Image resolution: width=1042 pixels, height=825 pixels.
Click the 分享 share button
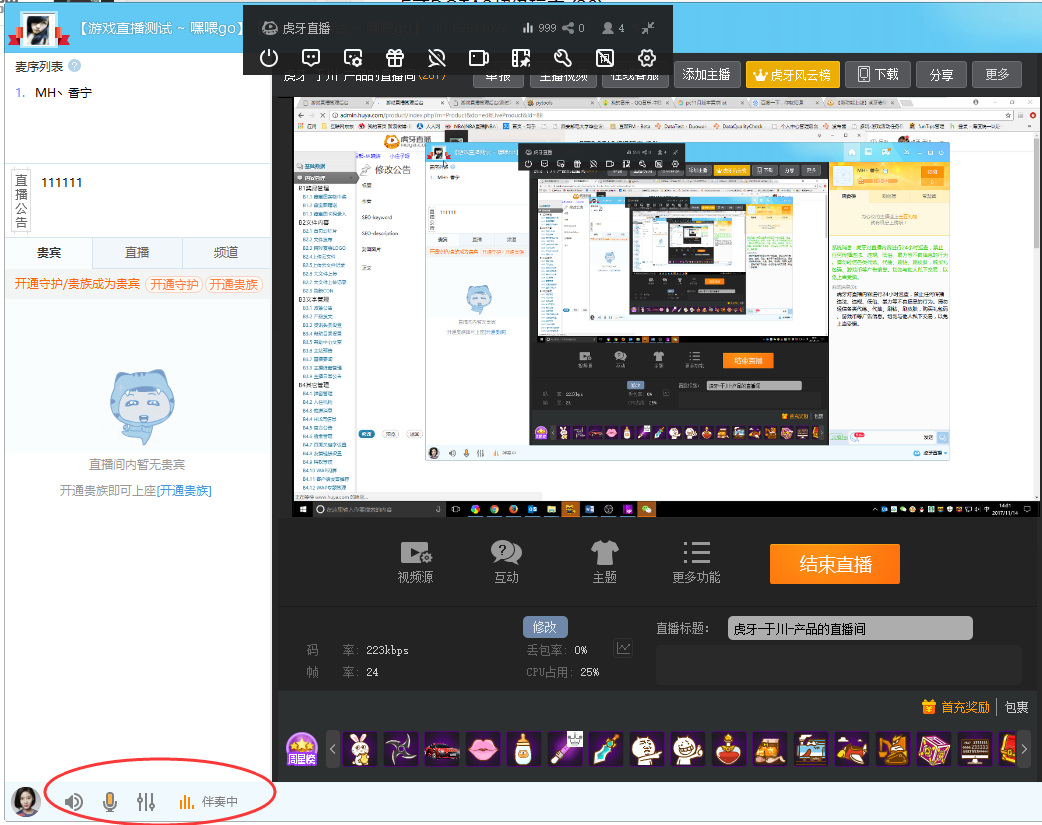click(941, 74)
